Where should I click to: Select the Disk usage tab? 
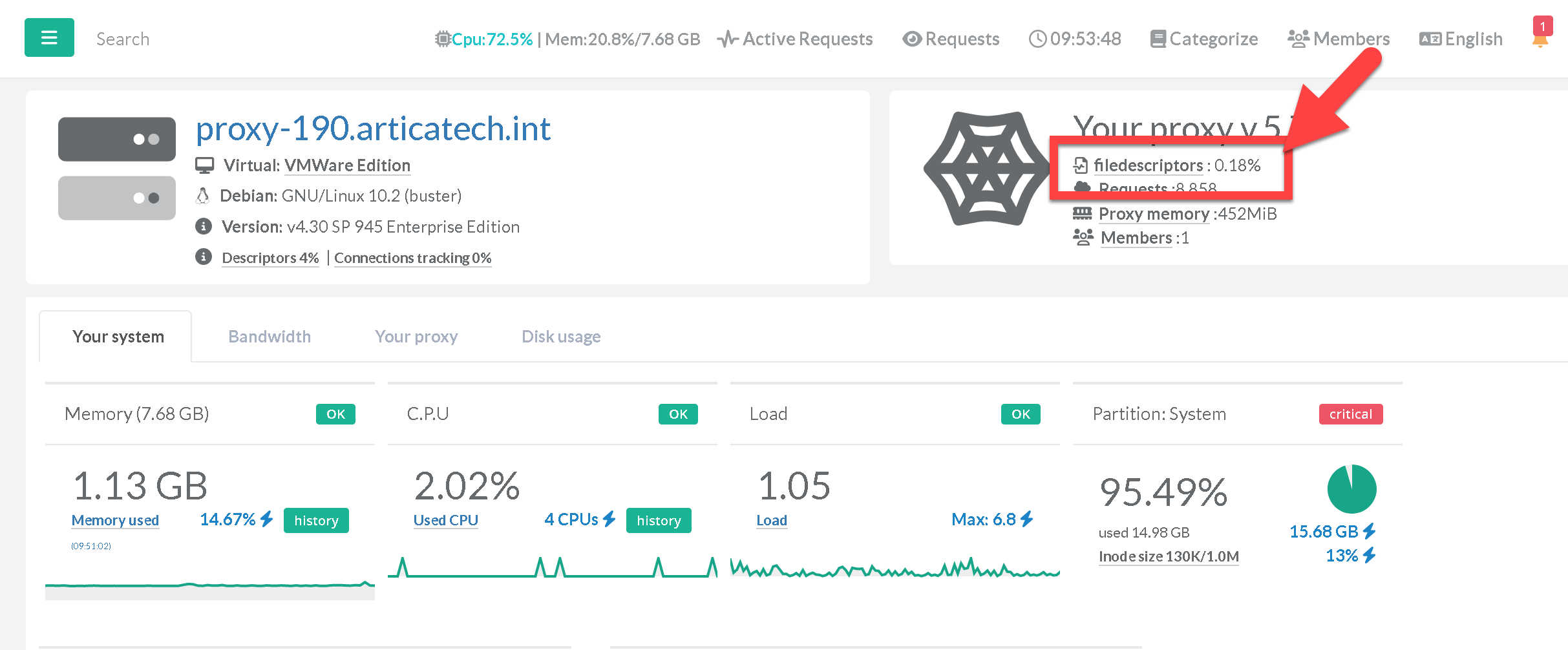point(561,337)
